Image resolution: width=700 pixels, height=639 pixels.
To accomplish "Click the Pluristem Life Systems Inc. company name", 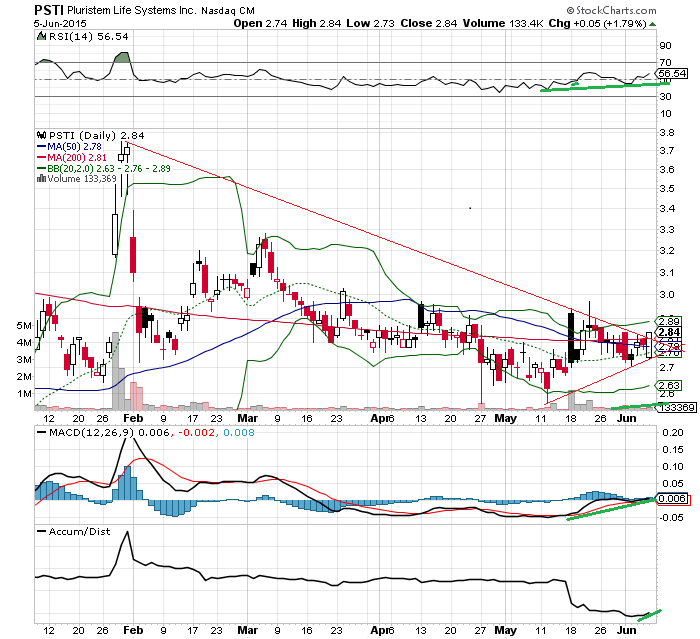I will [132, 10].
